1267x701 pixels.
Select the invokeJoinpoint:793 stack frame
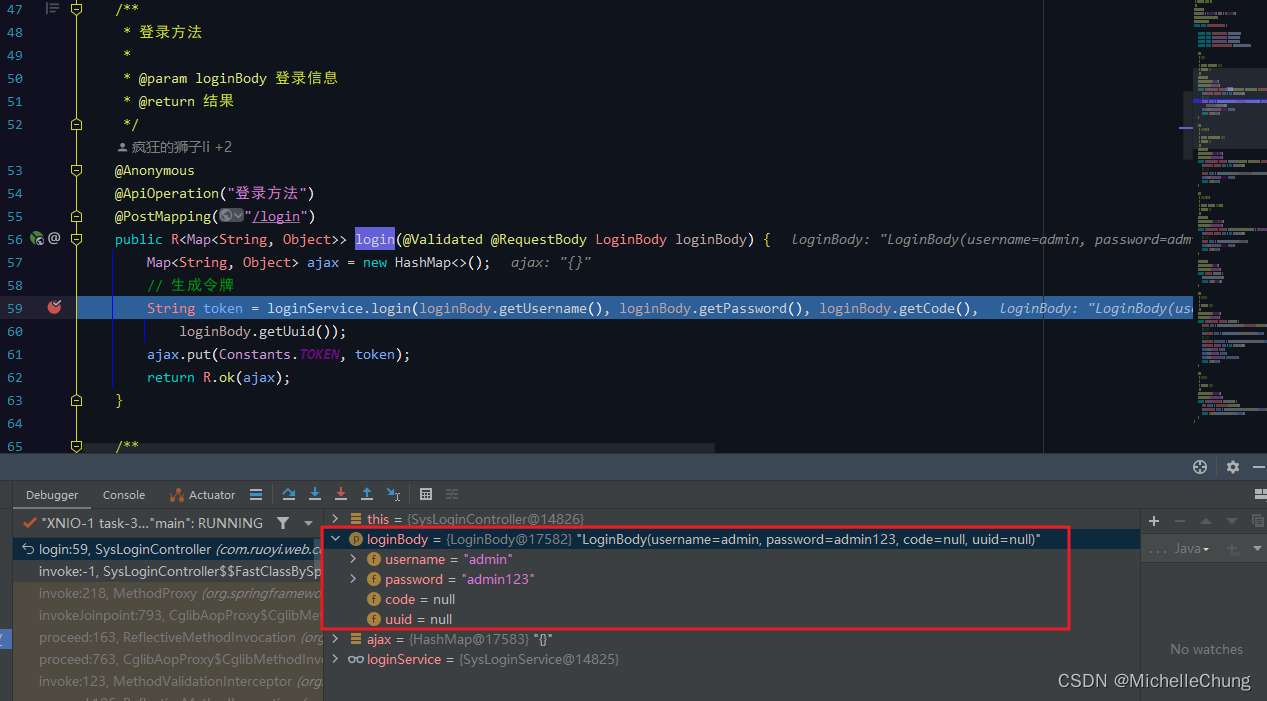(x=168, y=615)
